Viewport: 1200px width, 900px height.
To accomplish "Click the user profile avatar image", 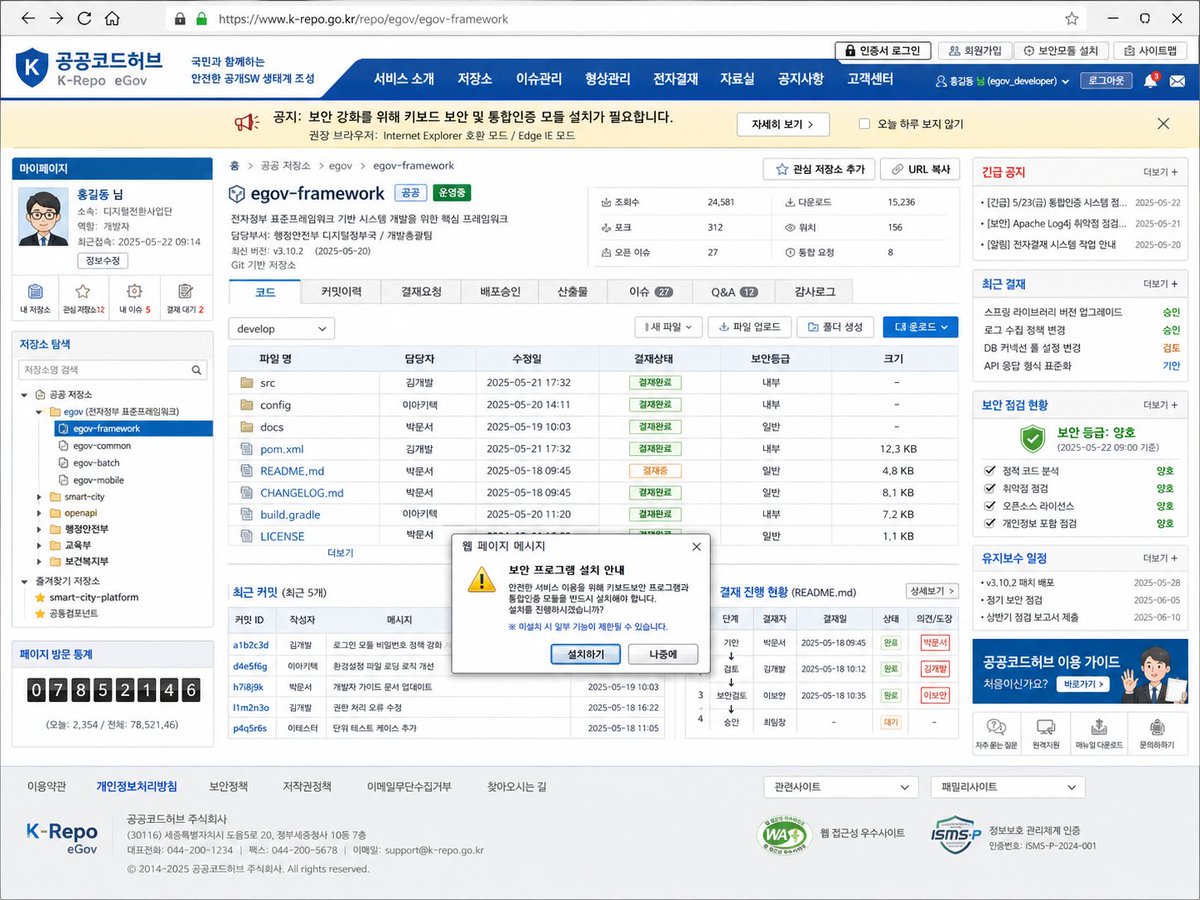I will pos(42,219).
